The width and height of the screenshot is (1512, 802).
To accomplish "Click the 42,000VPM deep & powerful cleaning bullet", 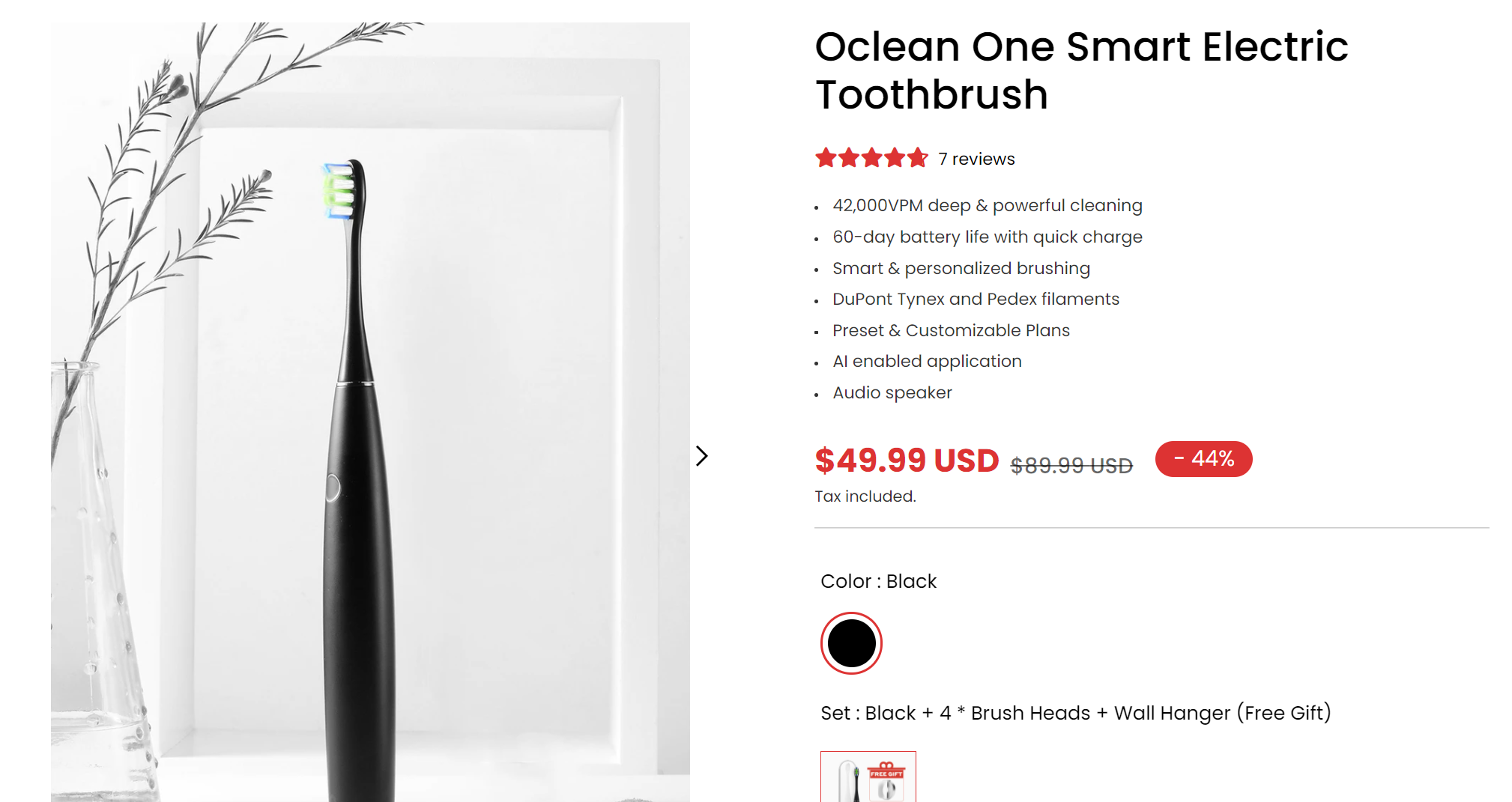I will (987, 205).
